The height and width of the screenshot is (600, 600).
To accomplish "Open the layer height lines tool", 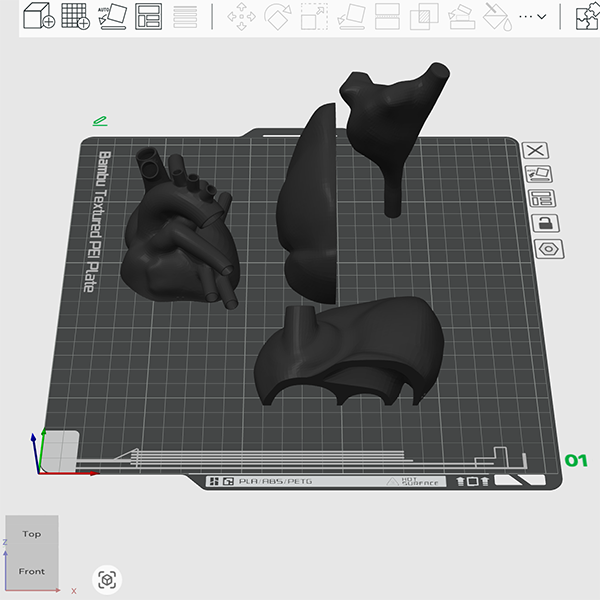I will click(185, 16).
